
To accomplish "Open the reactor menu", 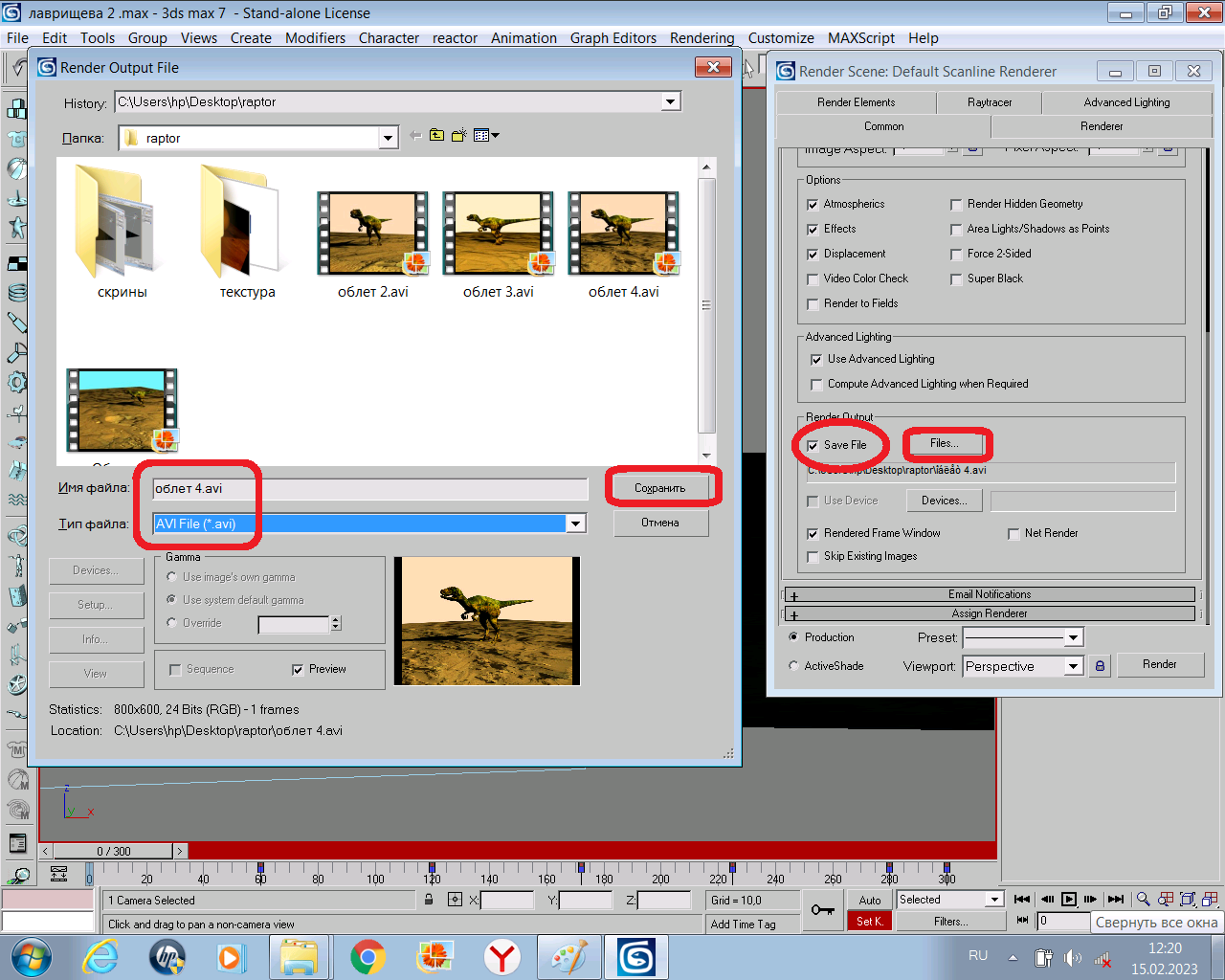I will pos(455,38).
